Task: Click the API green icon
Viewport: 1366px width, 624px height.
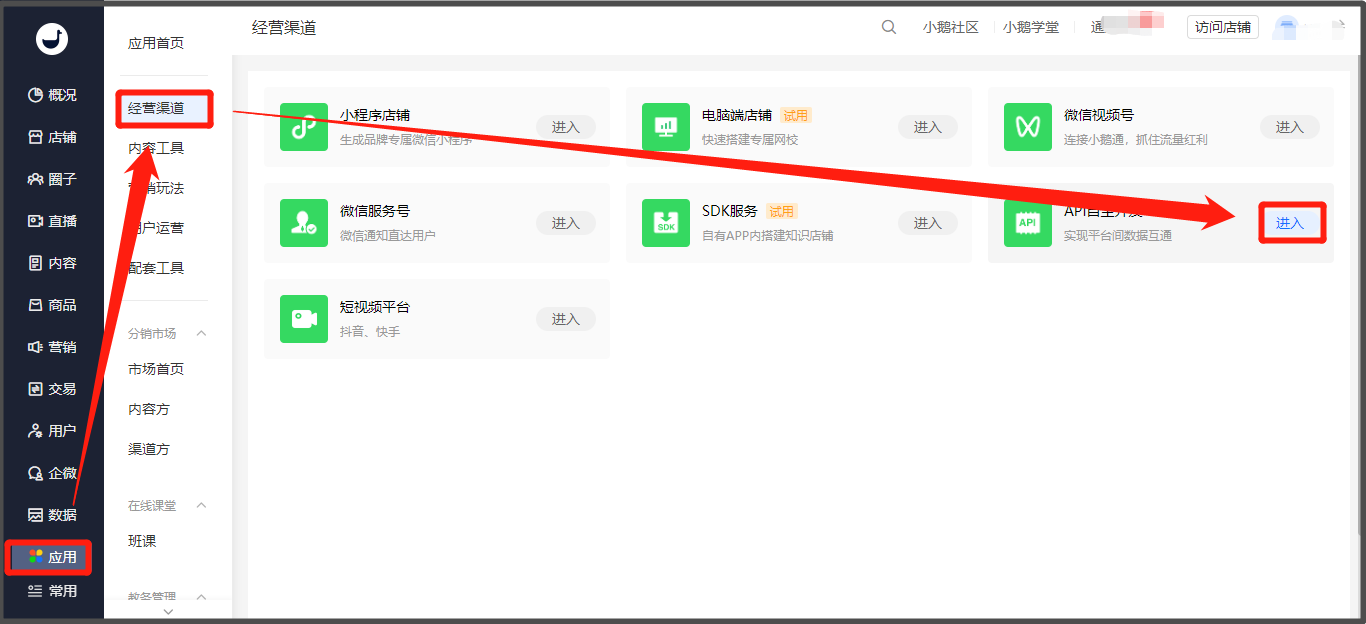Action: pos(1028,223)
